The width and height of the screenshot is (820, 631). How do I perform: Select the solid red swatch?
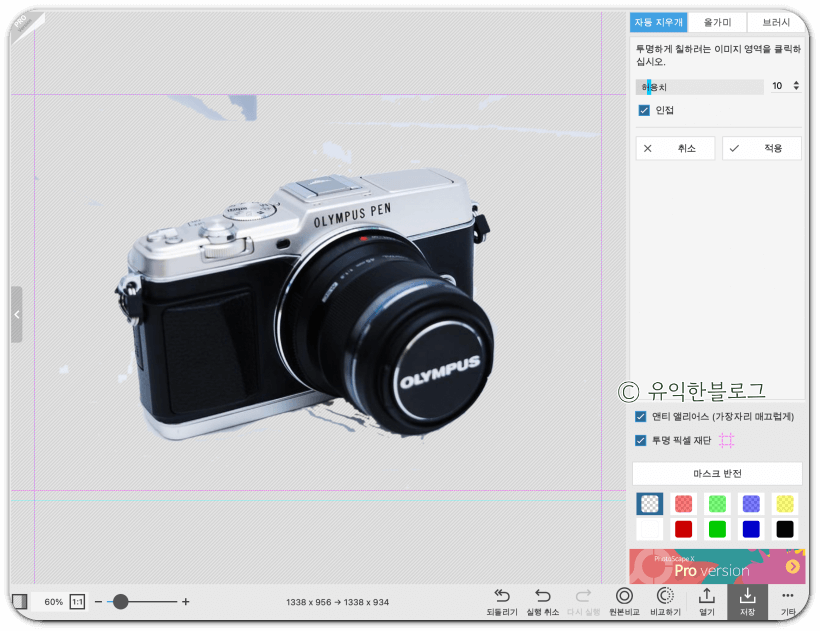(x=684, y=529)
